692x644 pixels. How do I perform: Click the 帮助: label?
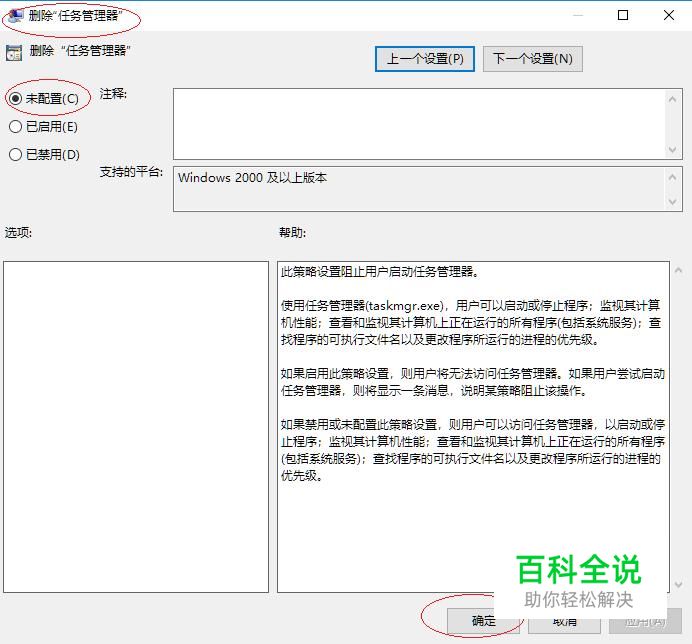(292, 232)
